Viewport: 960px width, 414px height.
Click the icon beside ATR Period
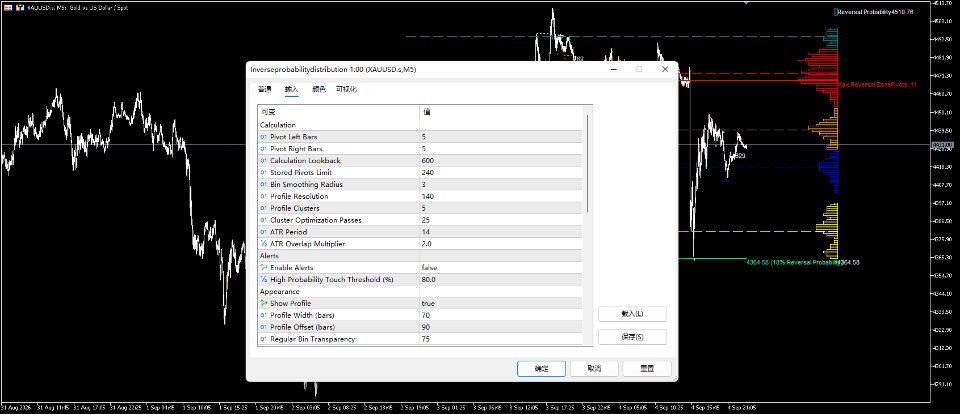point(263,232)
